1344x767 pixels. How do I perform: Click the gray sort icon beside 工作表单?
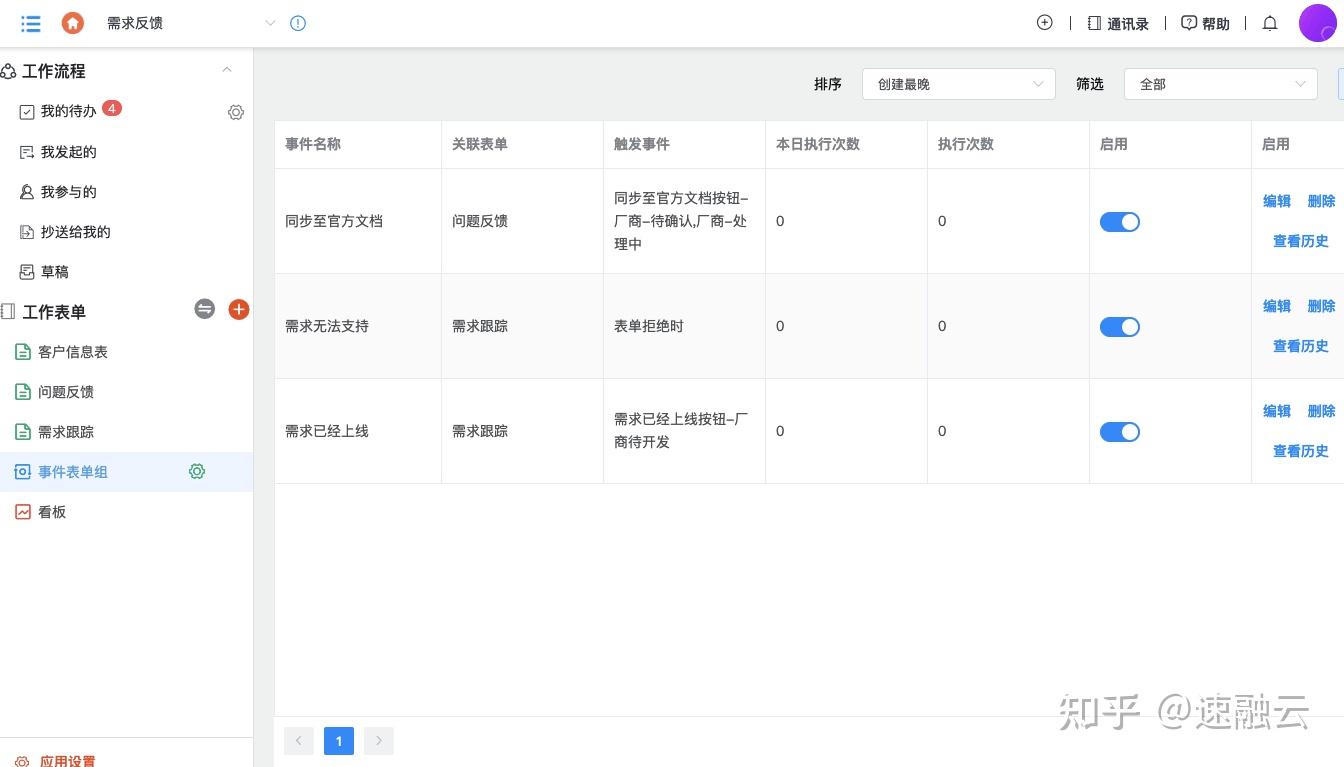point(205,310)
